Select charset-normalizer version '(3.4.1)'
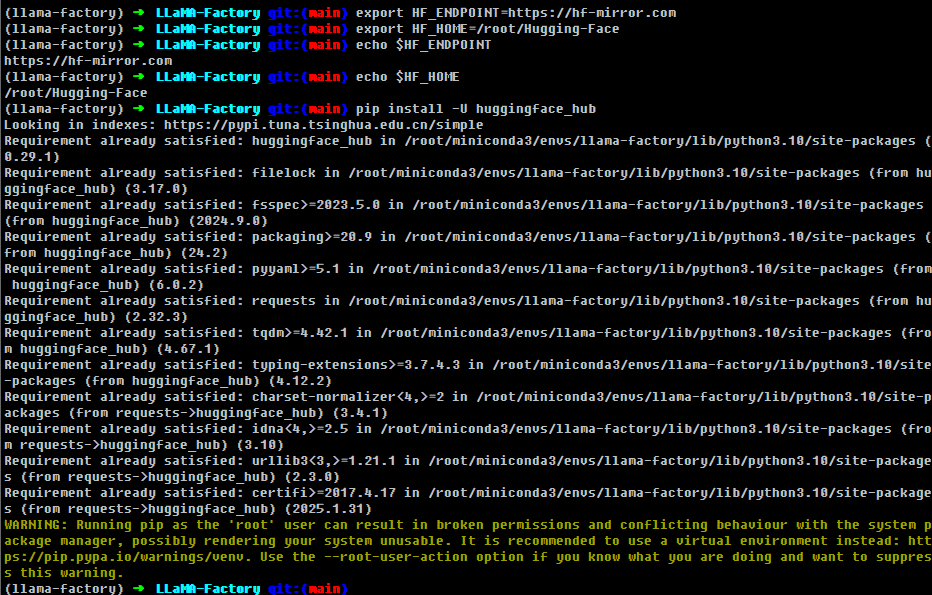 point(360,414)
